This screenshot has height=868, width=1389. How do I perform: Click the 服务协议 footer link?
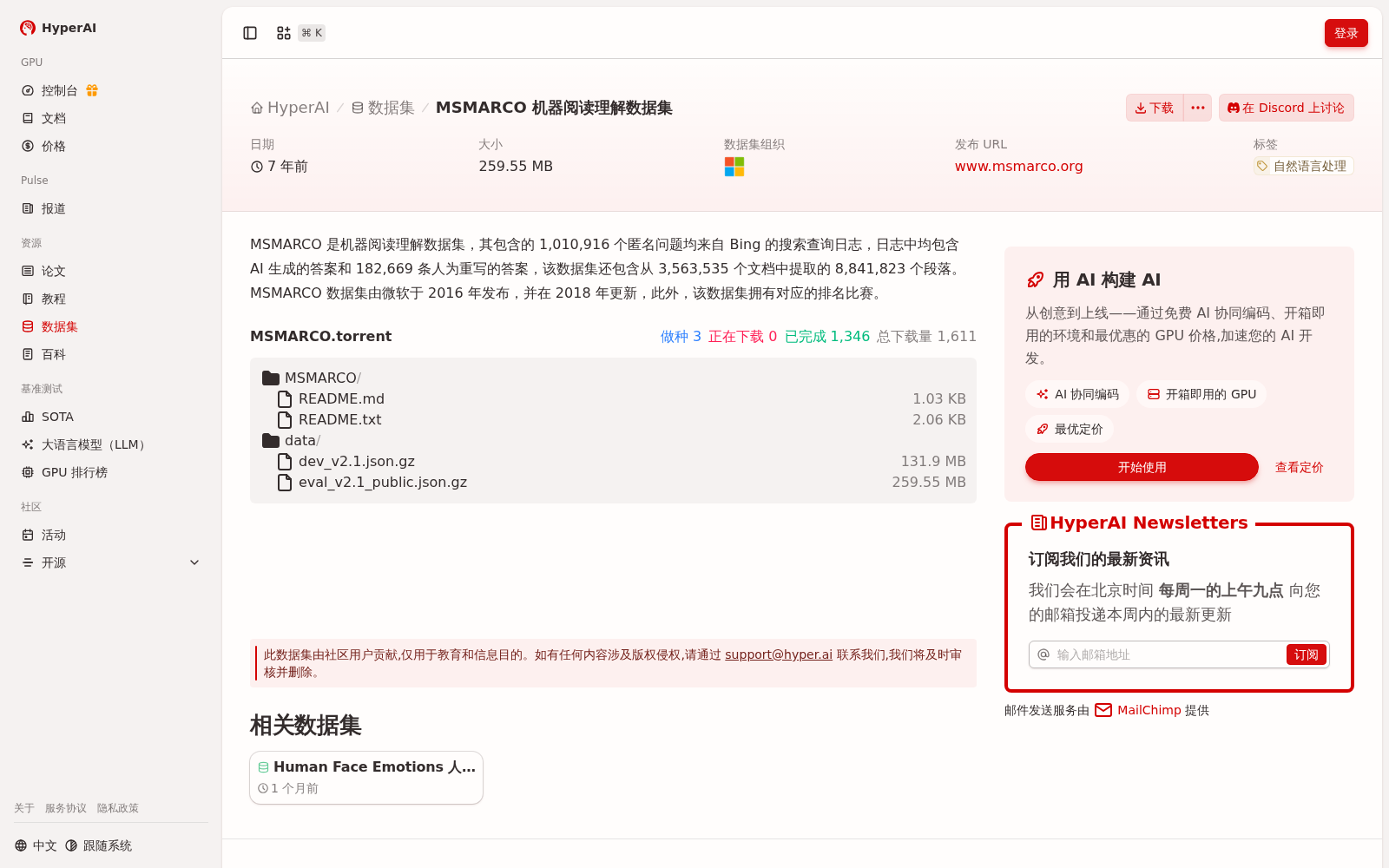pos(66,808)
